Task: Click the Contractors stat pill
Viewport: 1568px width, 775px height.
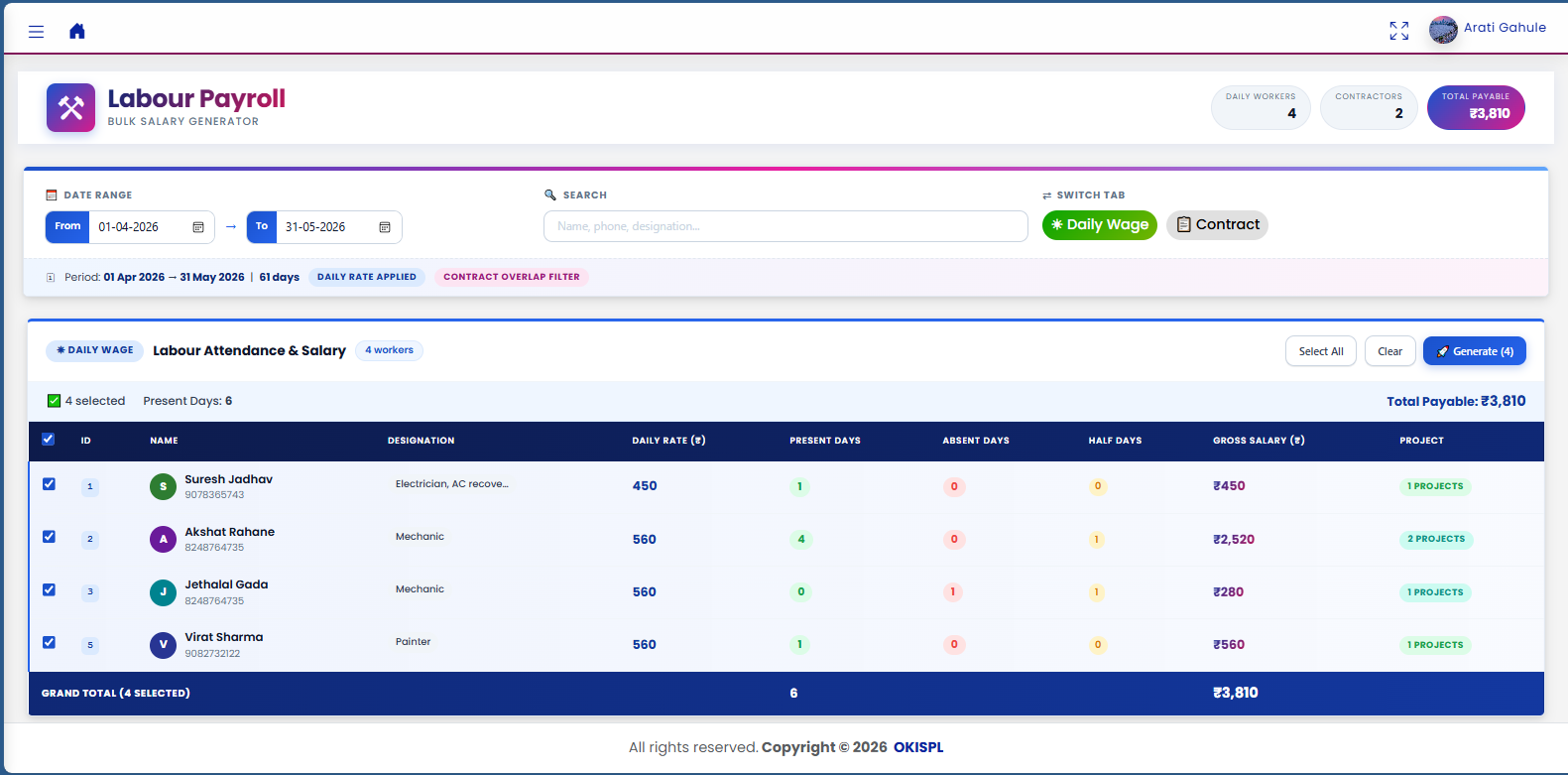Action: [x=1369, y=107]
